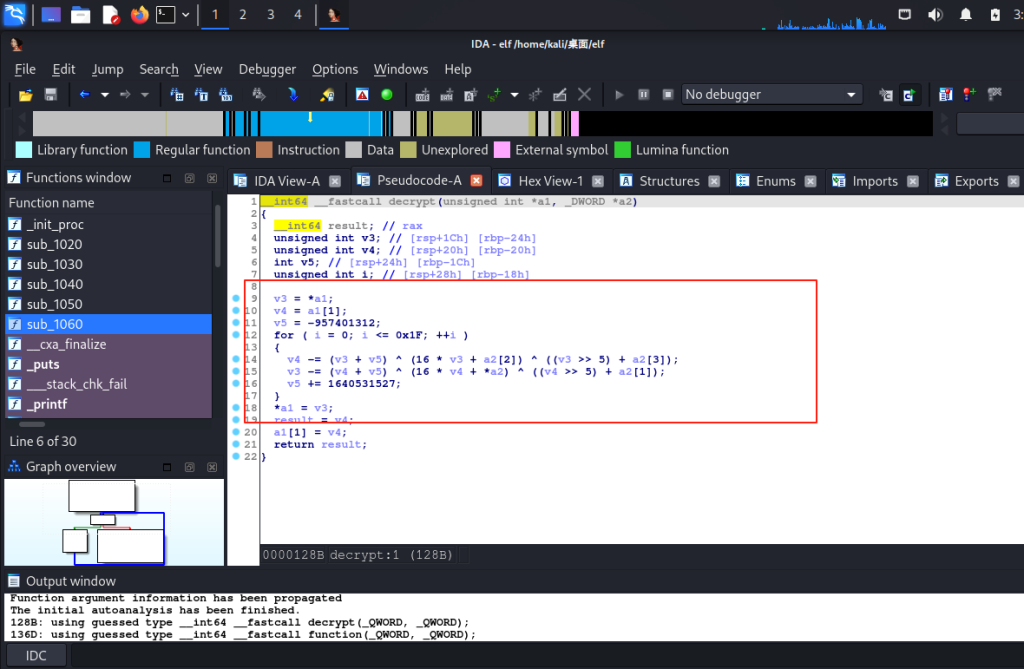
Task: Click the blue downward arrow toolbar icon
Action: [x=293, y=95]
